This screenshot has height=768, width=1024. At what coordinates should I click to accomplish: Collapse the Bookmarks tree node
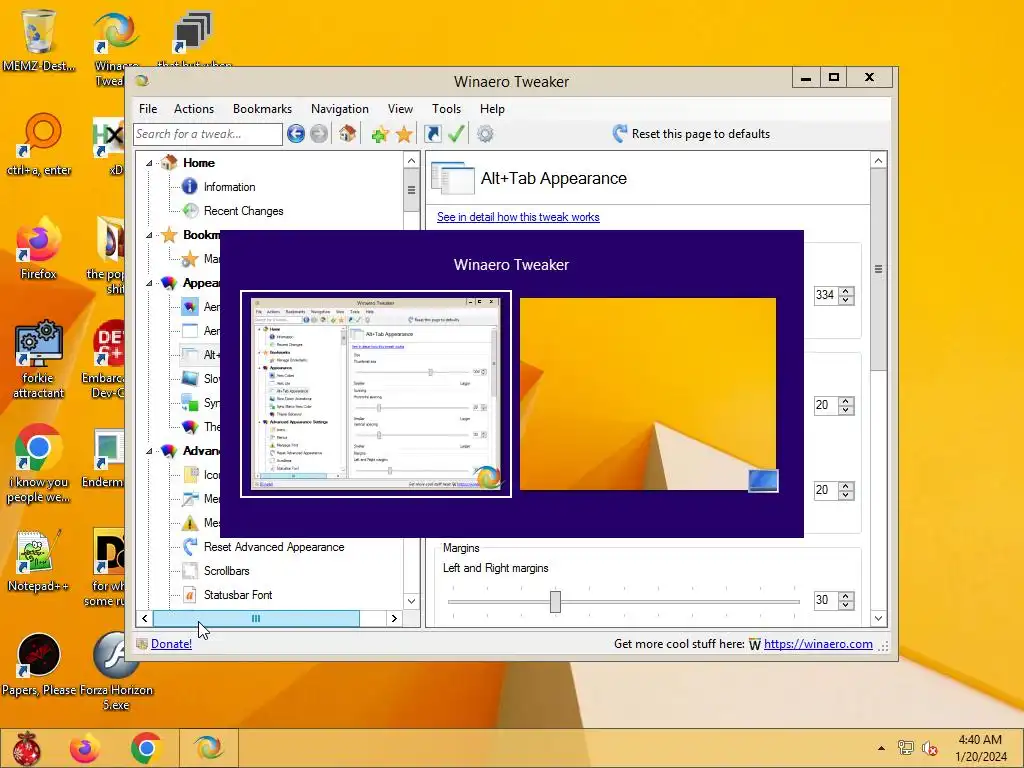(149, 235)
